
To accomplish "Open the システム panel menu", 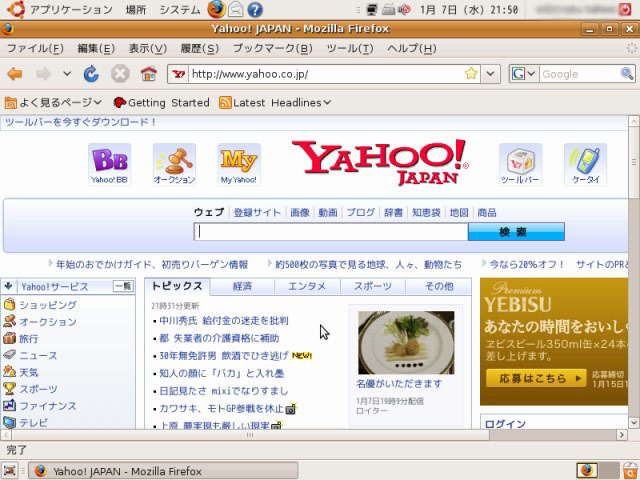I will coord(180,9).
